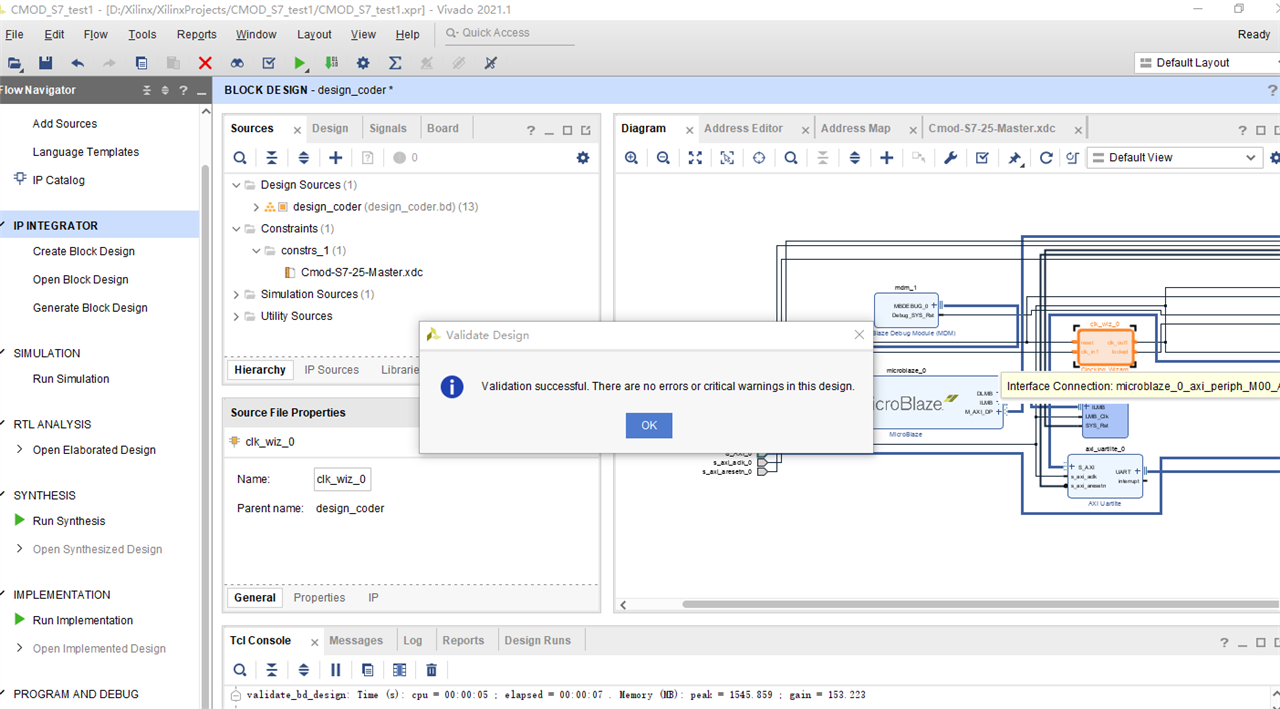Screen dimensions: 1280x709
Task: Add sources with the plus in Sources
Action: 336,157
